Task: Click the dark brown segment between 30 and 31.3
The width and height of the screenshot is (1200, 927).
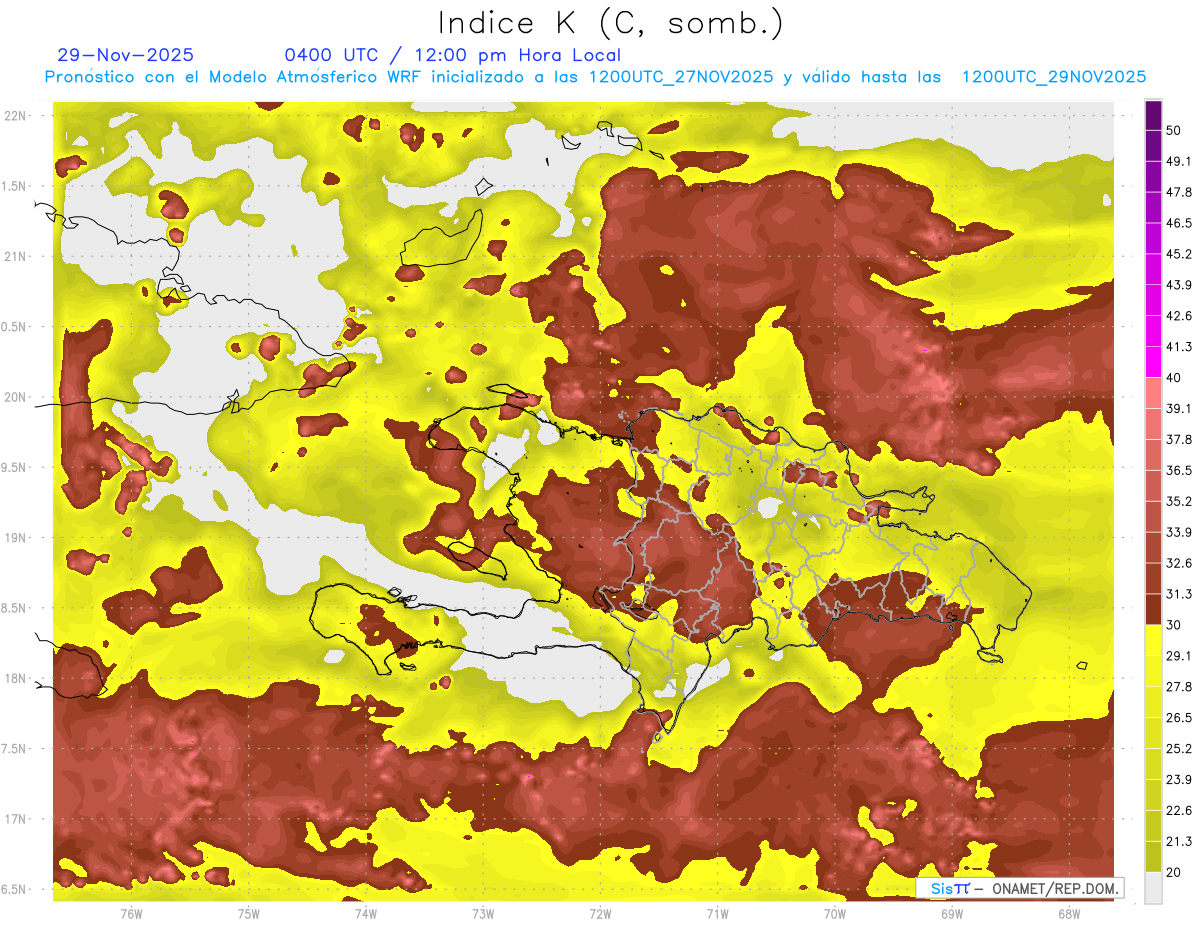Action: tap(1153, 609)
